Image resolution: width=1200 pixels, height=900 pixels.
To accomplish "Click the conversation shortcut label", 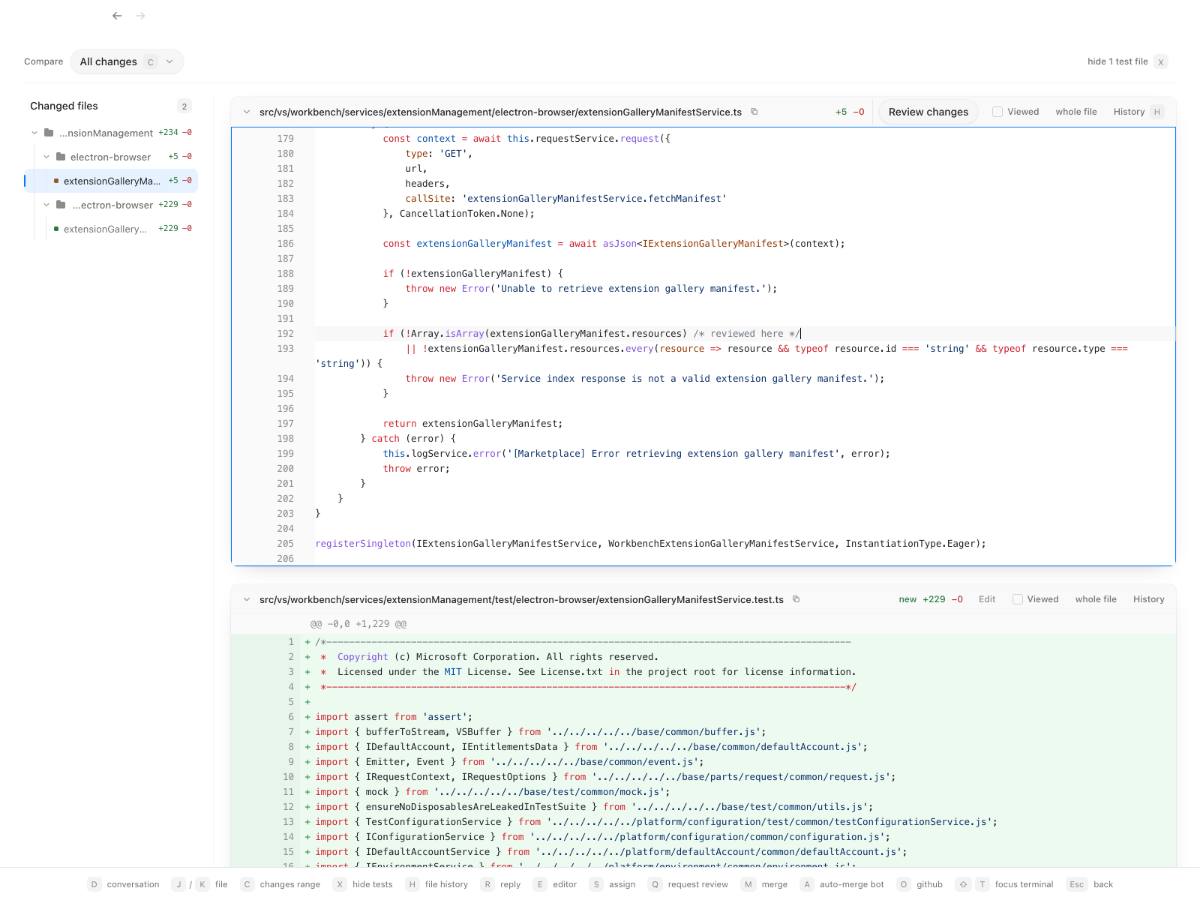I will (133, 884).
